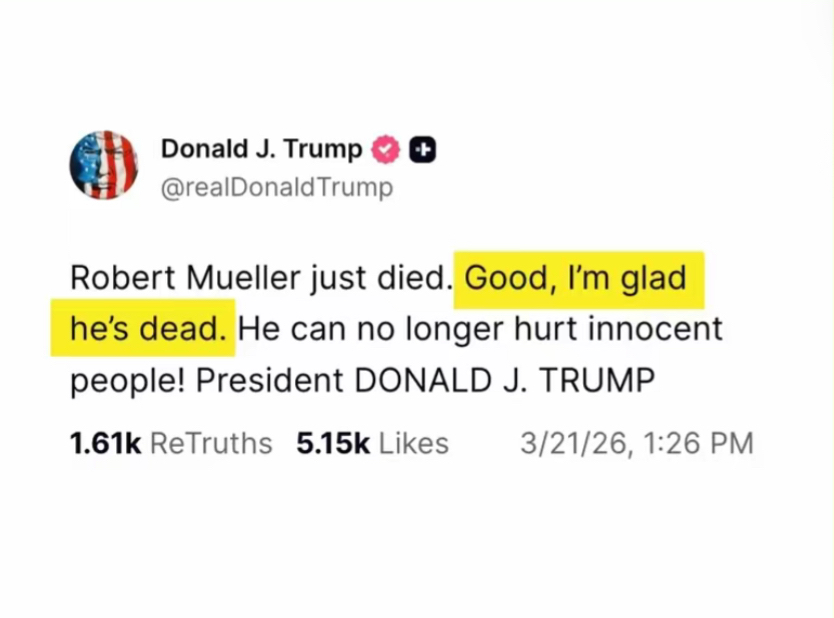
Task: Click the 1.61k ReTruths count
Action: (171, 443)
